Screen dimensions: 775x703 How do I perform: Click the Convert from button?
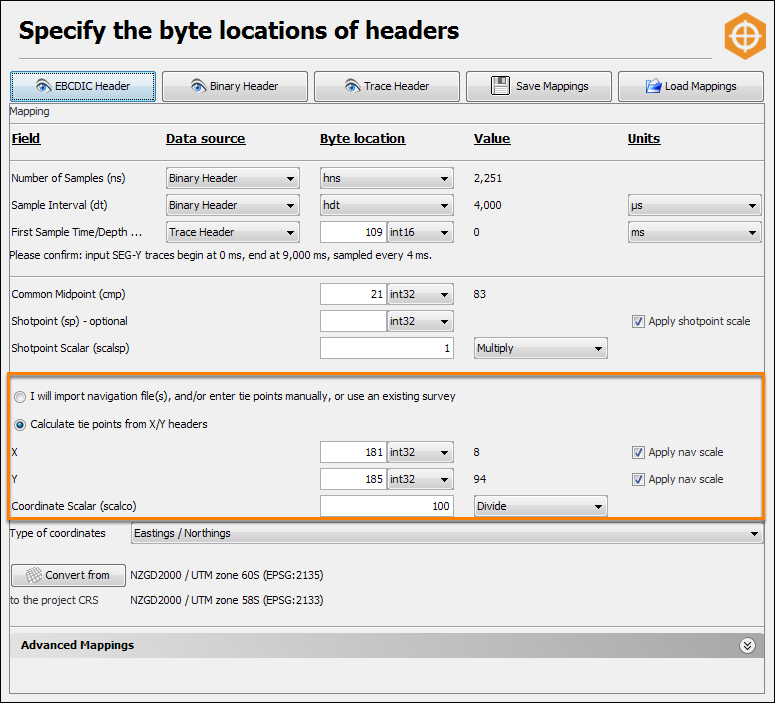click(68, 575)
